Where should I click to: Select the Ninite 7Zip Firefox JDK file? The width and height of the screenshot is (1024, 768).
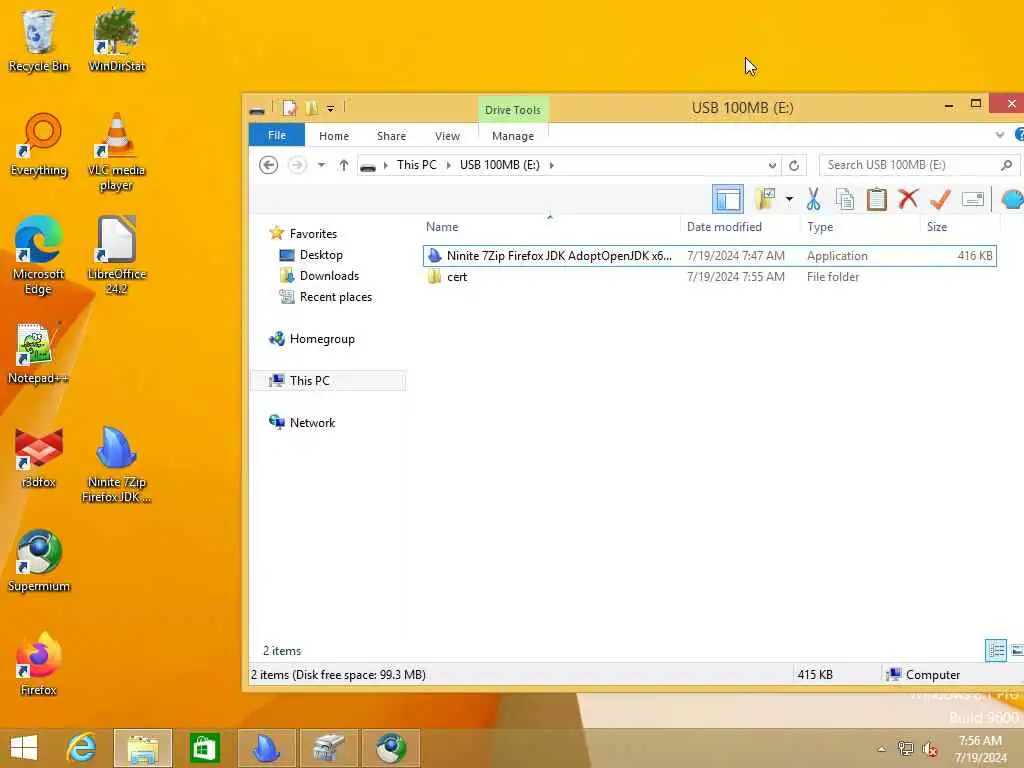point(710,255)
